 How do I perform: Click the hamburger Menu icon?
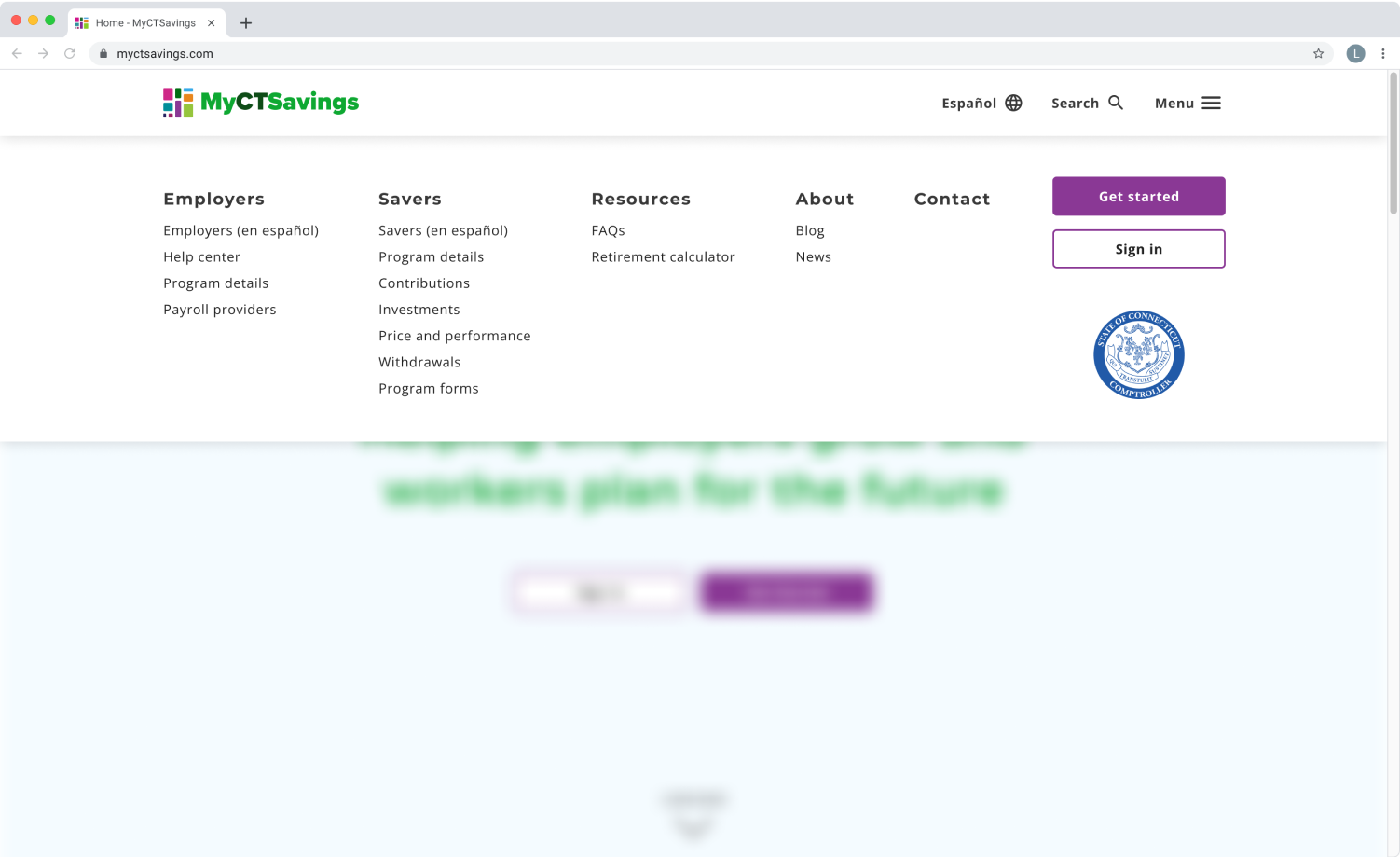1210,103
